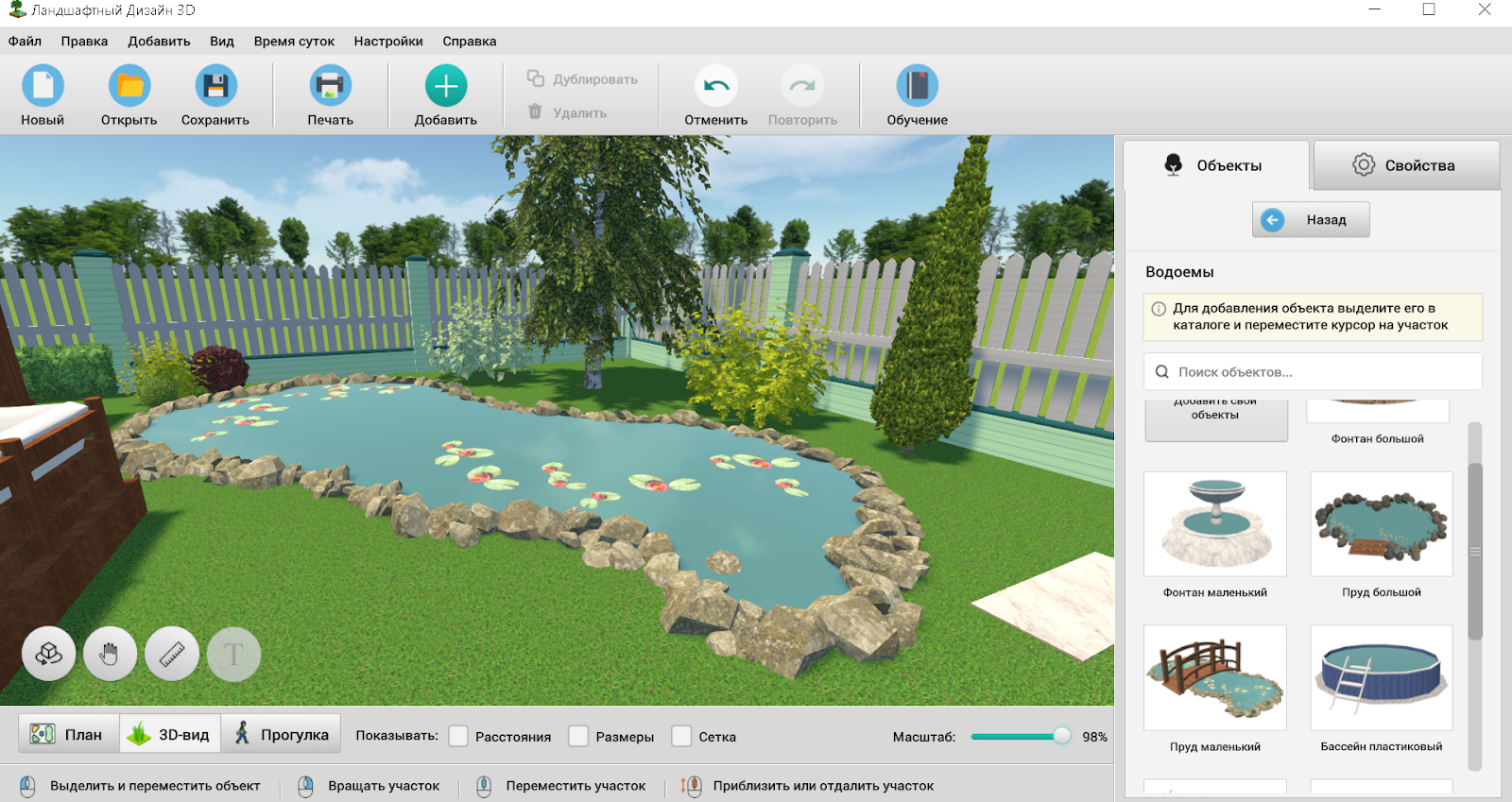Select the Фонтан маленький thumbnail
Screen dimensions: 1512x802
point(1215,524)
